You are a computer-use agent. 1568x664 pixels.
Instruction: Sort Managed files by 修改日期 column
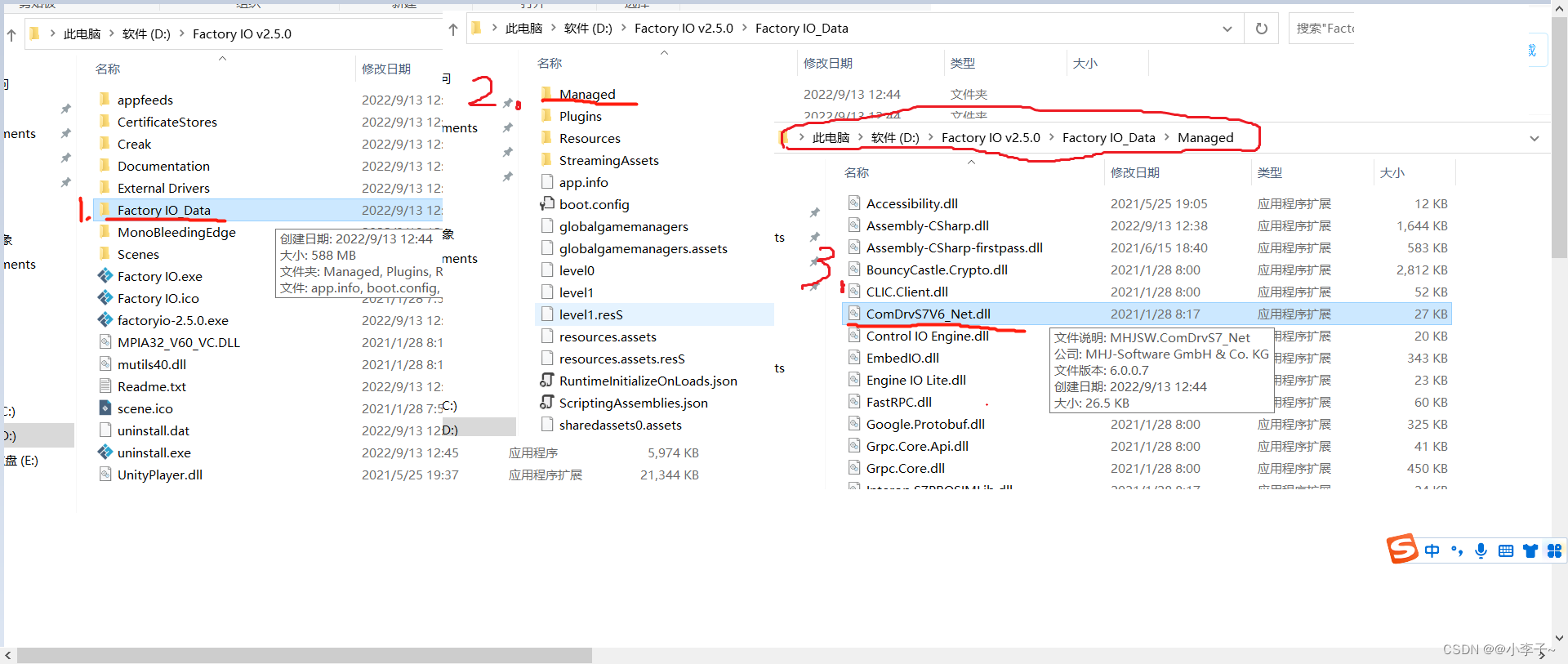tap(1135, 173)
